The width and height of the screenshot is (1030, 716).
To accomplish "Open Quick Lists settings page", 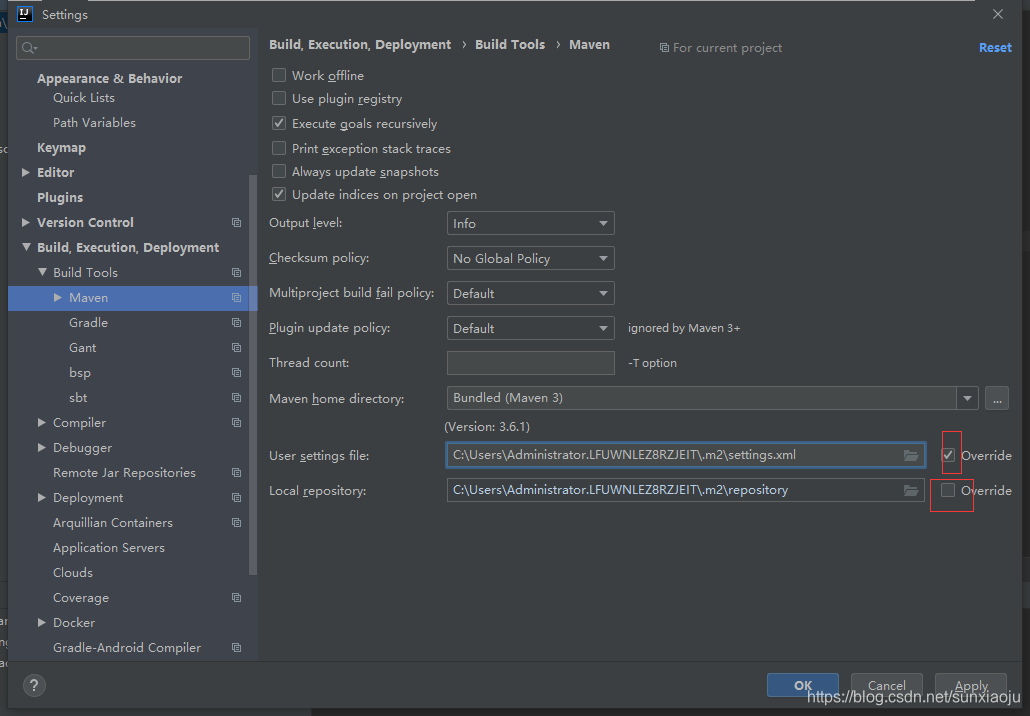I will point(83,98).
